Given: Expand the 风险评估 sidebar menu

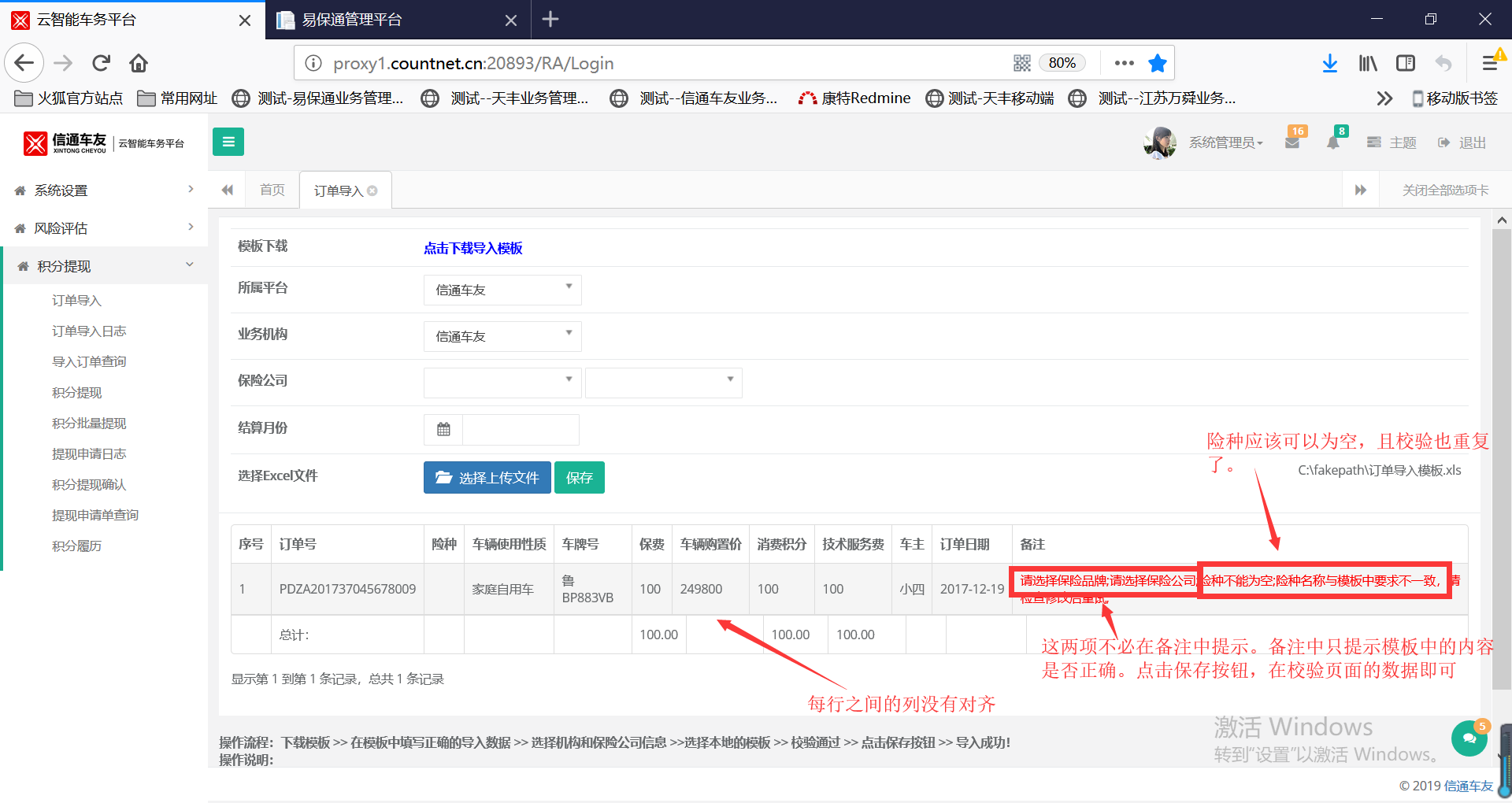Looking at the screenshot, I should [x=104, y=228].
